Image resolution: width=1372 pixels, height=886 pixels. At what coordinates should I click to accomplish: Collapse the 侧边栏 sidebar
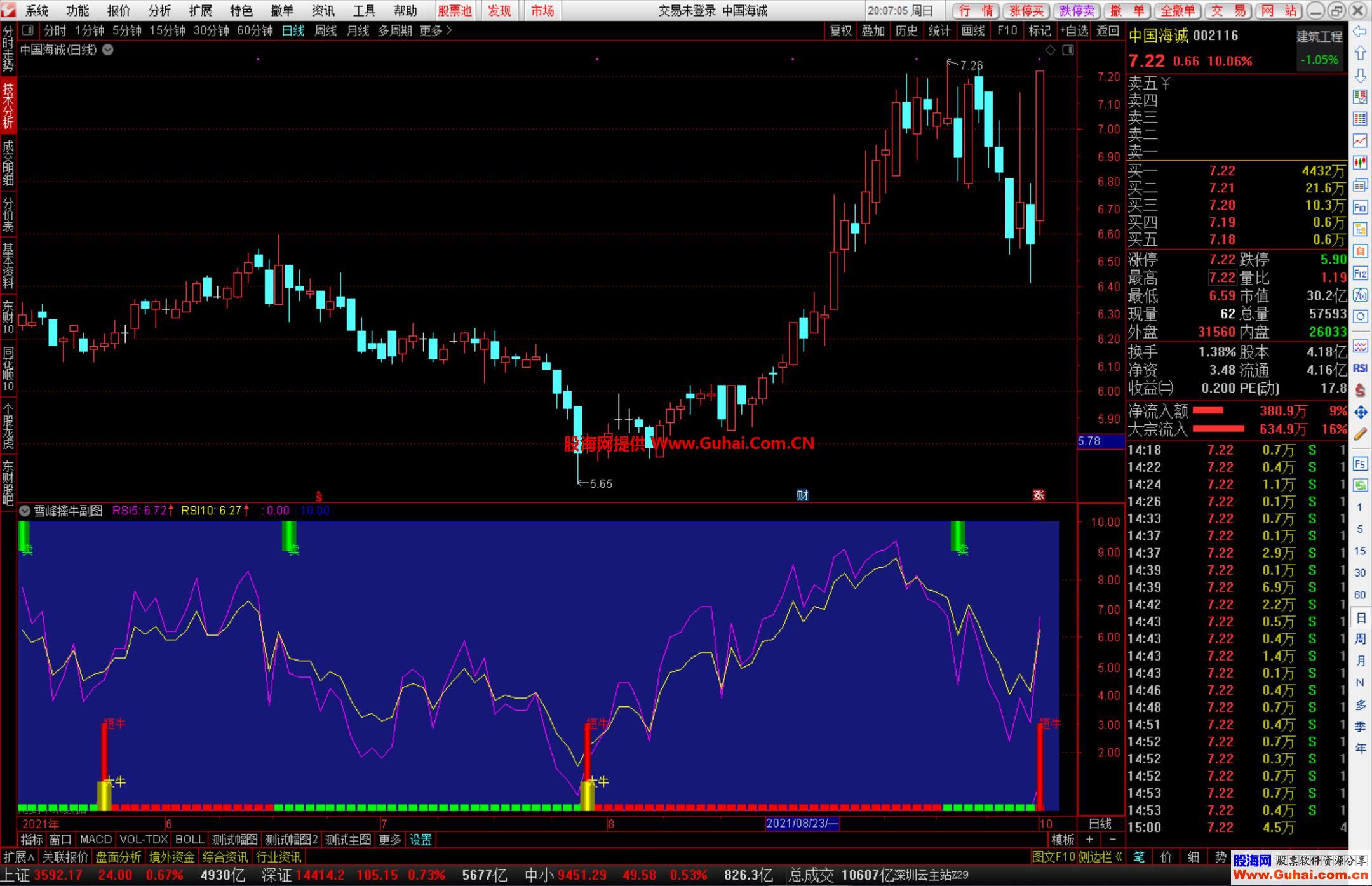pyautogui.click(x=1101, y=857)
